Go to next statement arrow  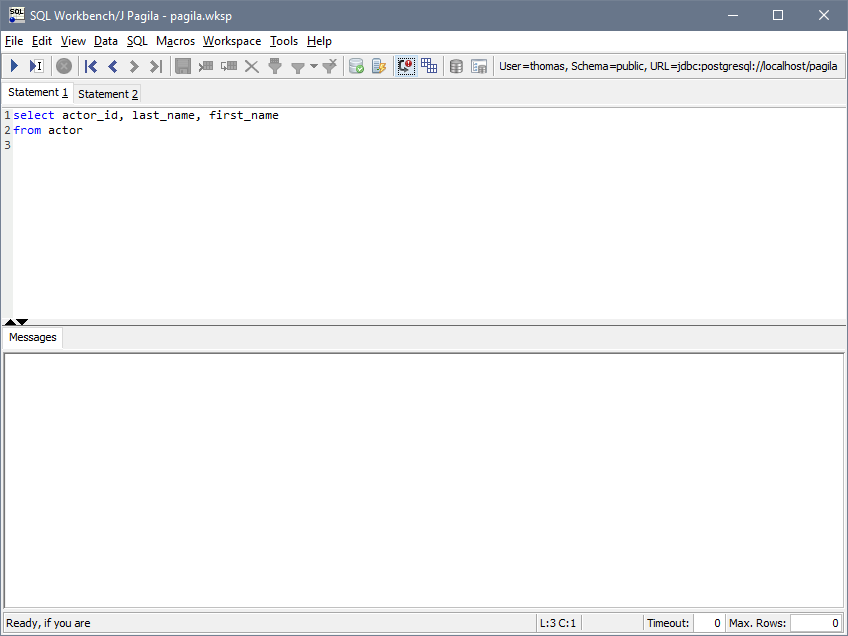click(134, 66)
